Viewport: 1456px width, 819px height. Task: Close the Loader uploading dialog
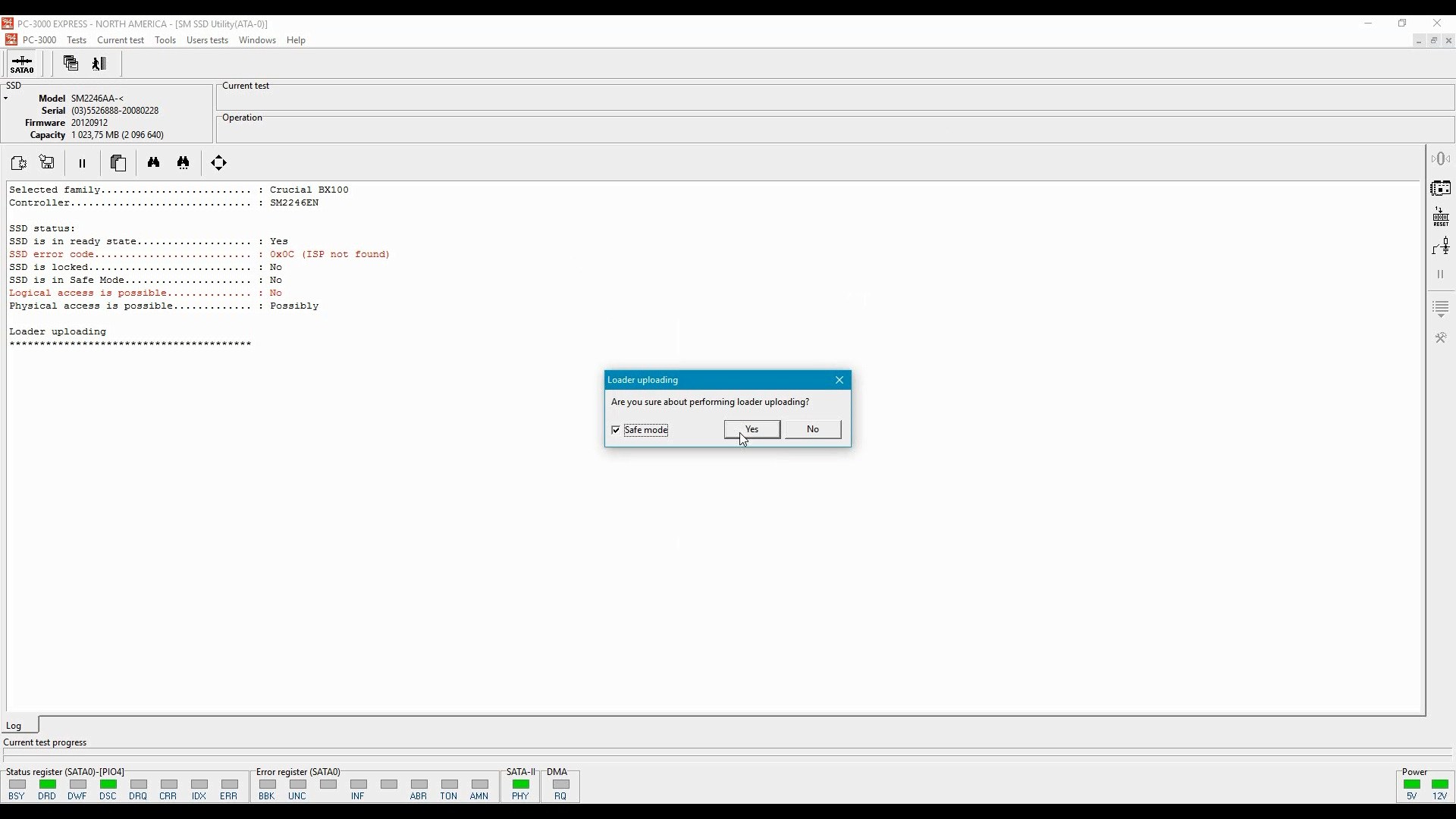(839, 380)
